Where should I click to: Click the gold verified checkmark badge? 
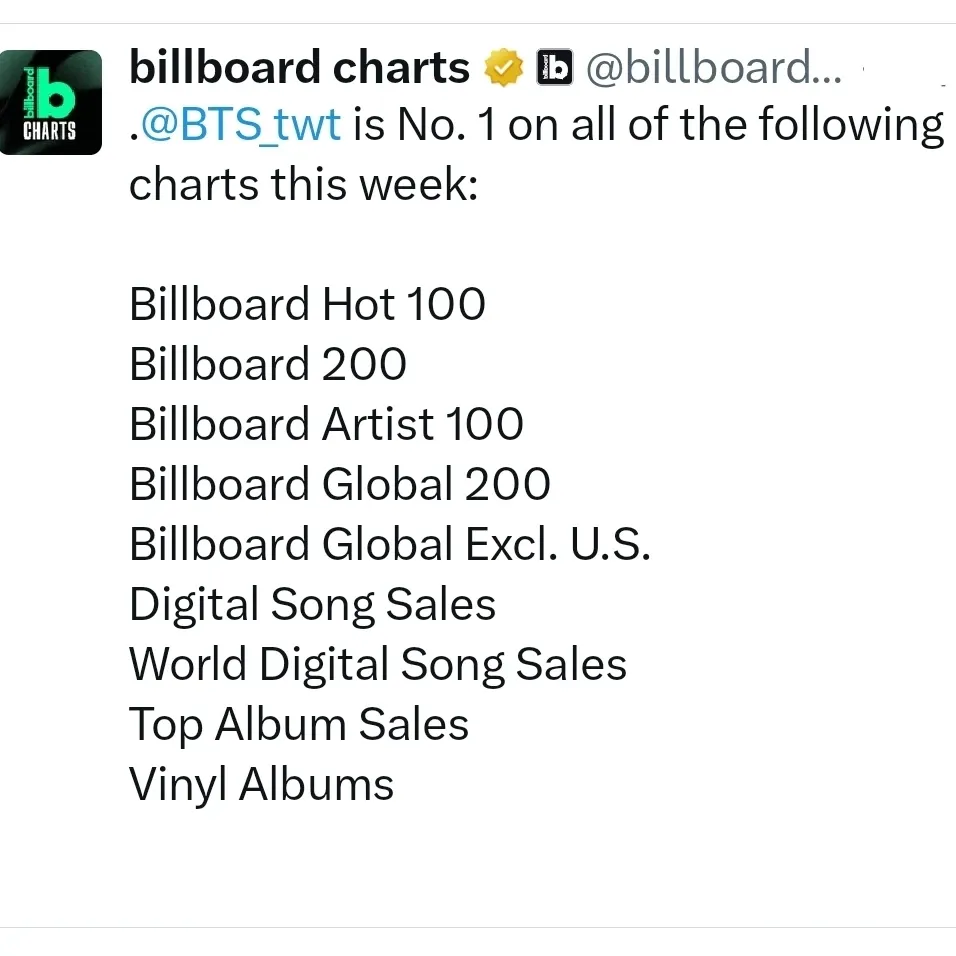click(504, 68)
